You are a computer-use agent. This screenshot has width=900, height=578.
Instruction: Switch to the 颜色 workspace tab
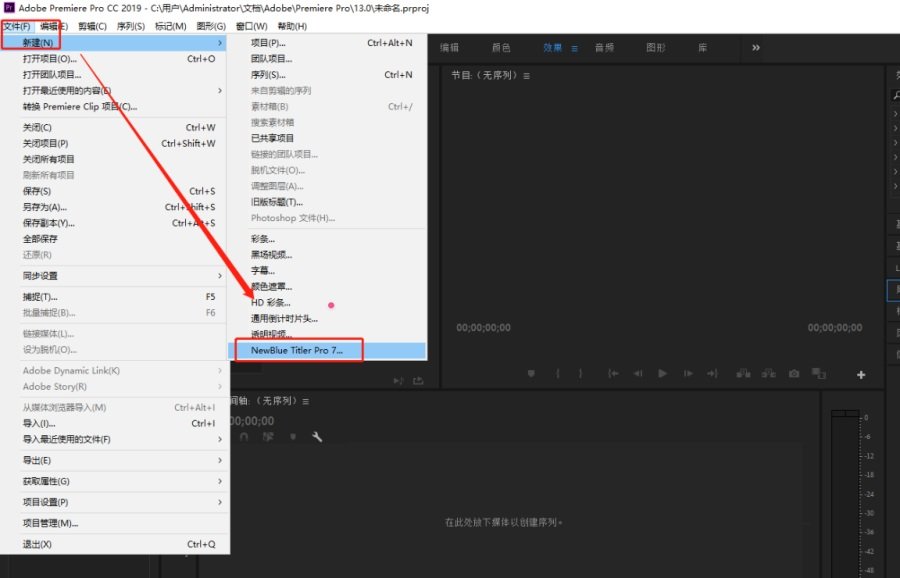tap(501, 48)
